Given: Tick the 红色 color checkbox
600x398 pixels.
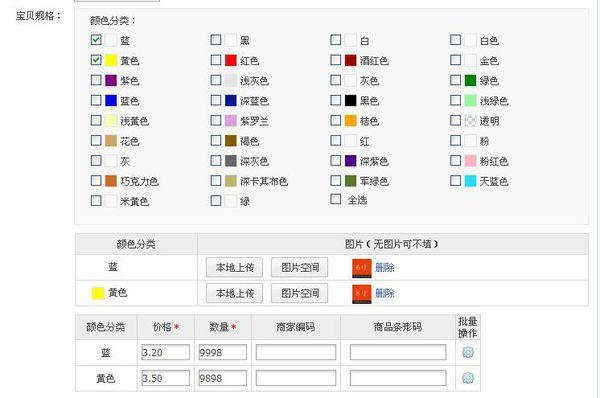Looking at the screenshot, I should click(x=216, y=60).
